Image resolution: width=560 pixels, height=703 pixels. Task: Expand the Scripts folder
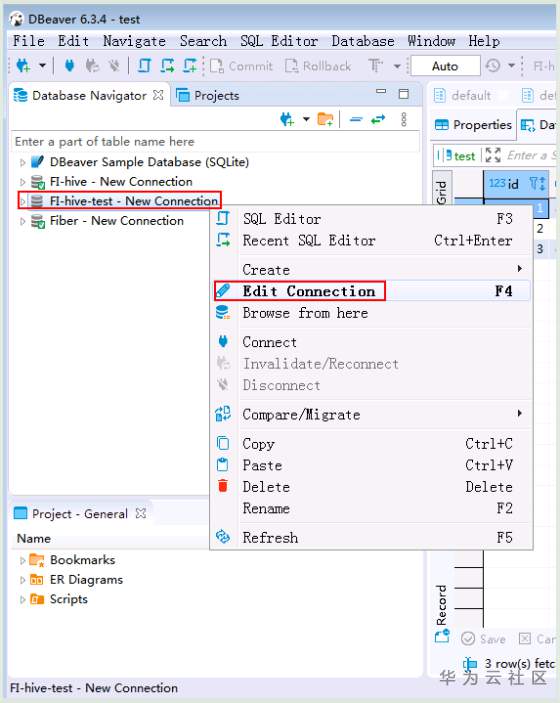point(22,599)
